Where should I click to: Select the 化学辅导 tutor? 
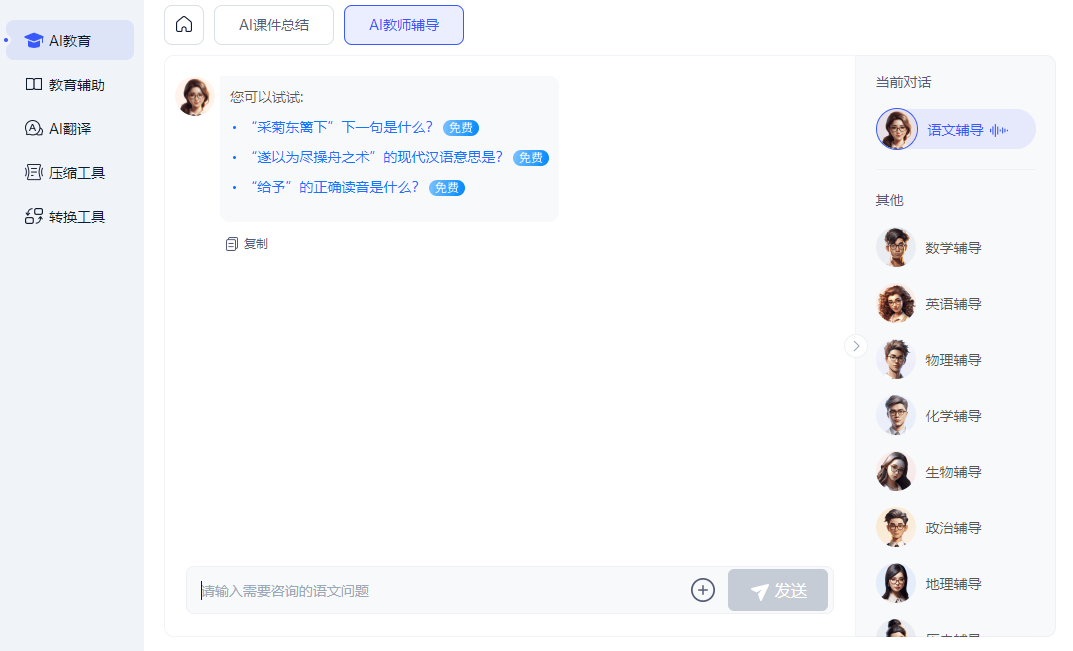(x=953, y=416)
